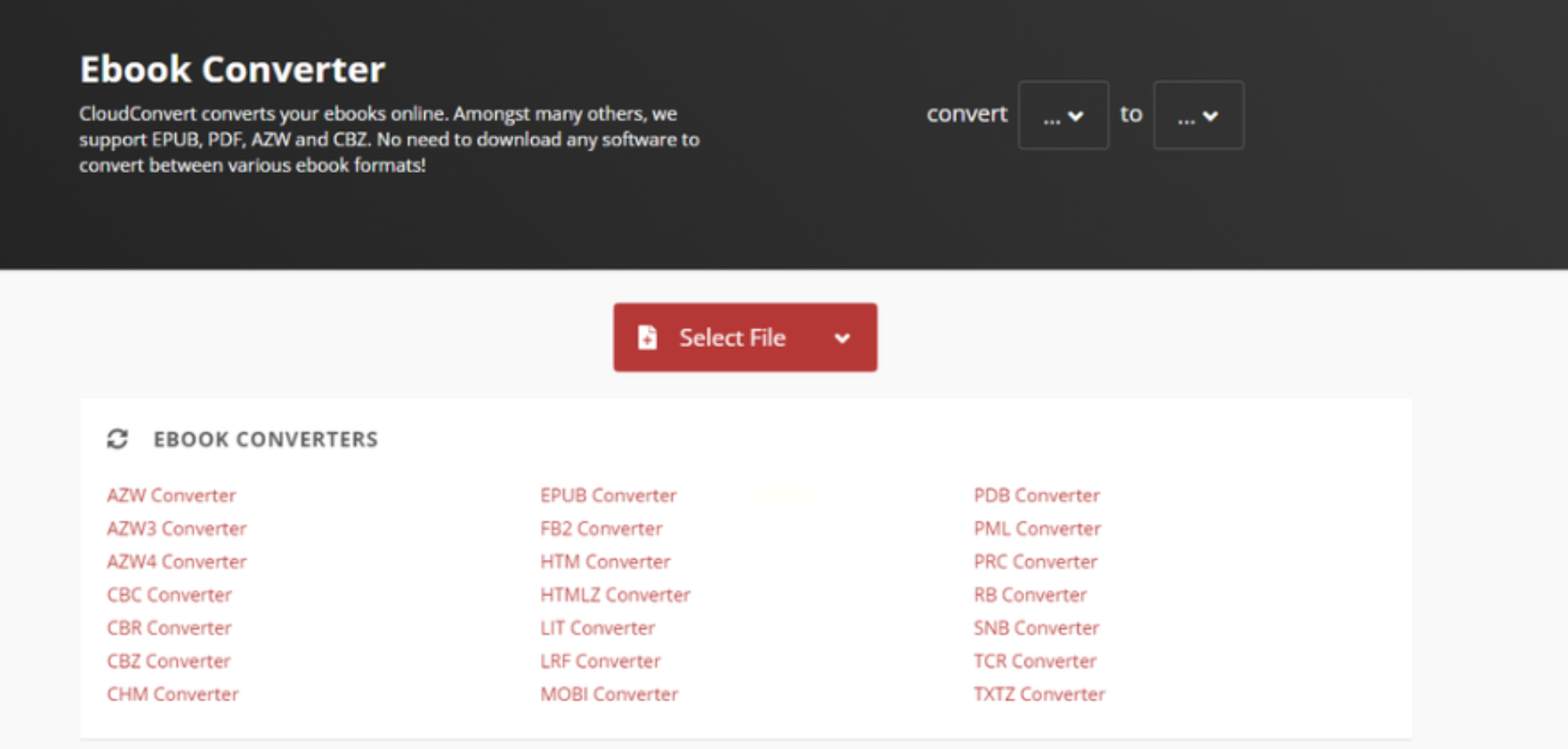Go to PML Converter
Image resolution: width=1568 pixels, height=749 pixels.
pyautogui.click(x=1038, y=528)
